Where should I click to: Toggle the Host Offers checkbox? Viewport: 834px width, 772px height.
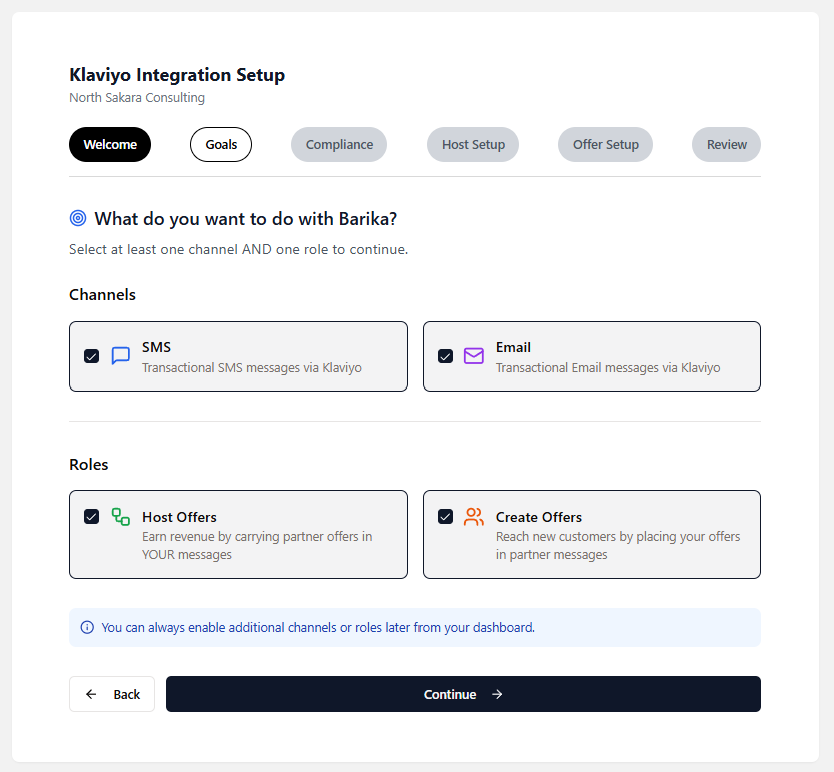[x=92, y=517]
